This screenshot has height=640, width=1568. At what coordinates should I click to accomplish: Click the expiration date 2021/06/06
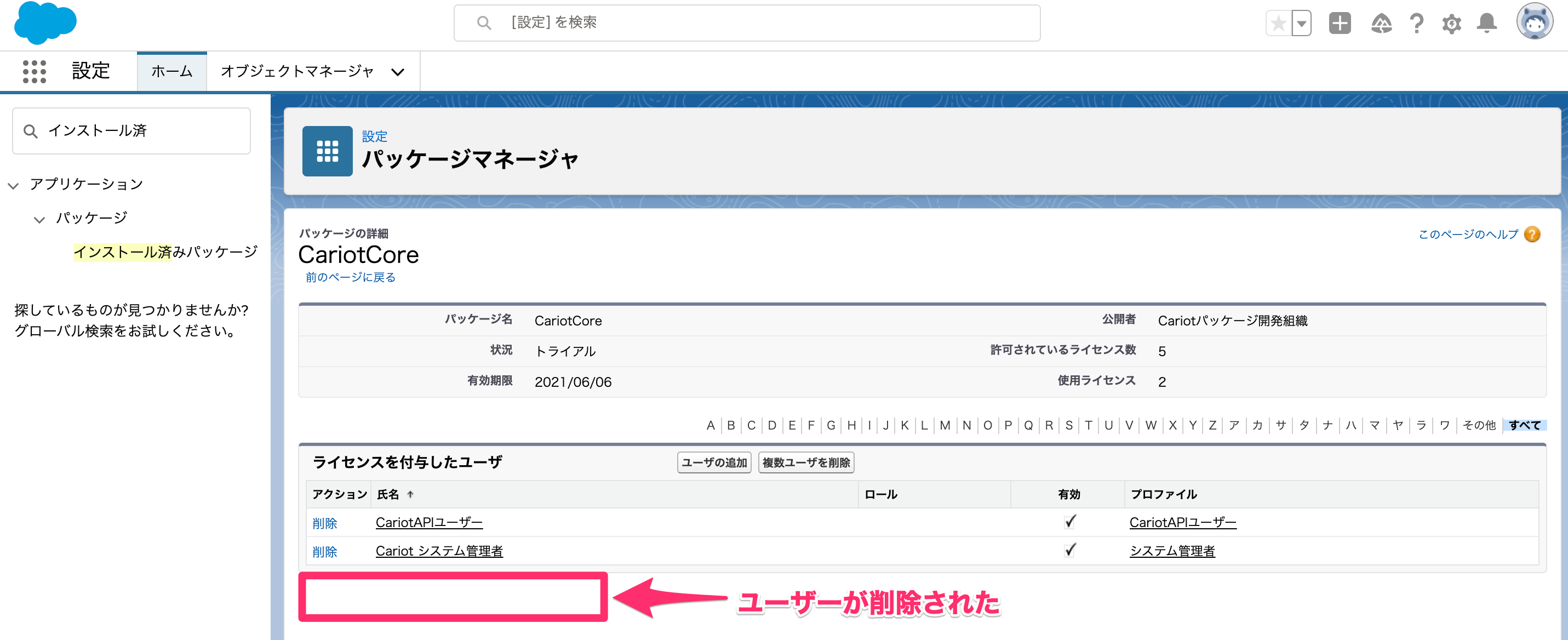(573, 382)
